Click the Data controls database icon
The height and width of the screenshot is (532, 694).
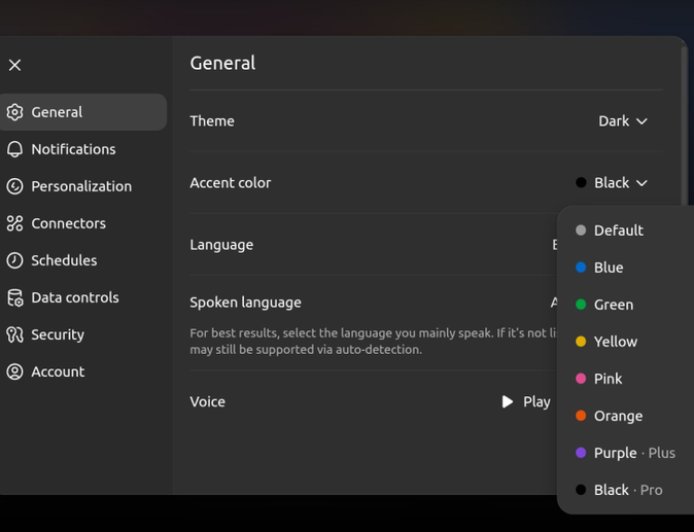(15, 298)
